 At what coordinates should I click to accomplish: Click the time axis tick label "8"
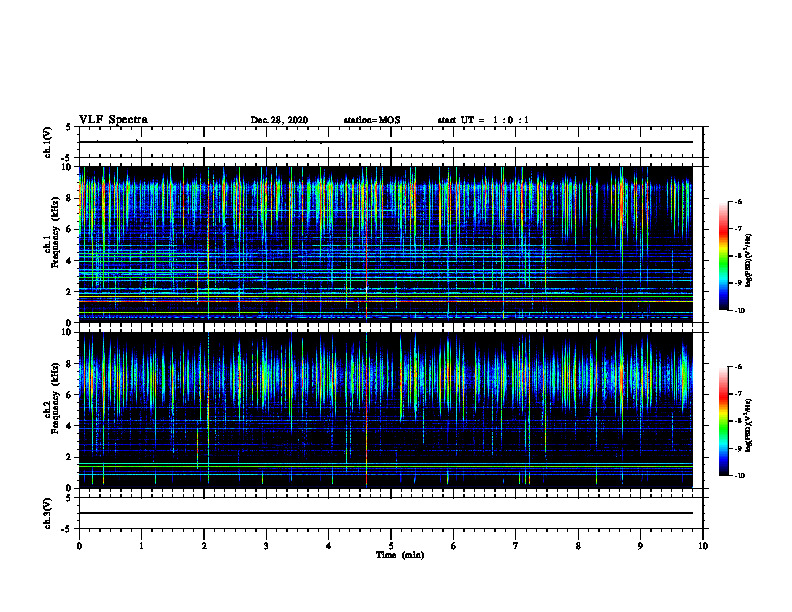[x=578, y=546]
